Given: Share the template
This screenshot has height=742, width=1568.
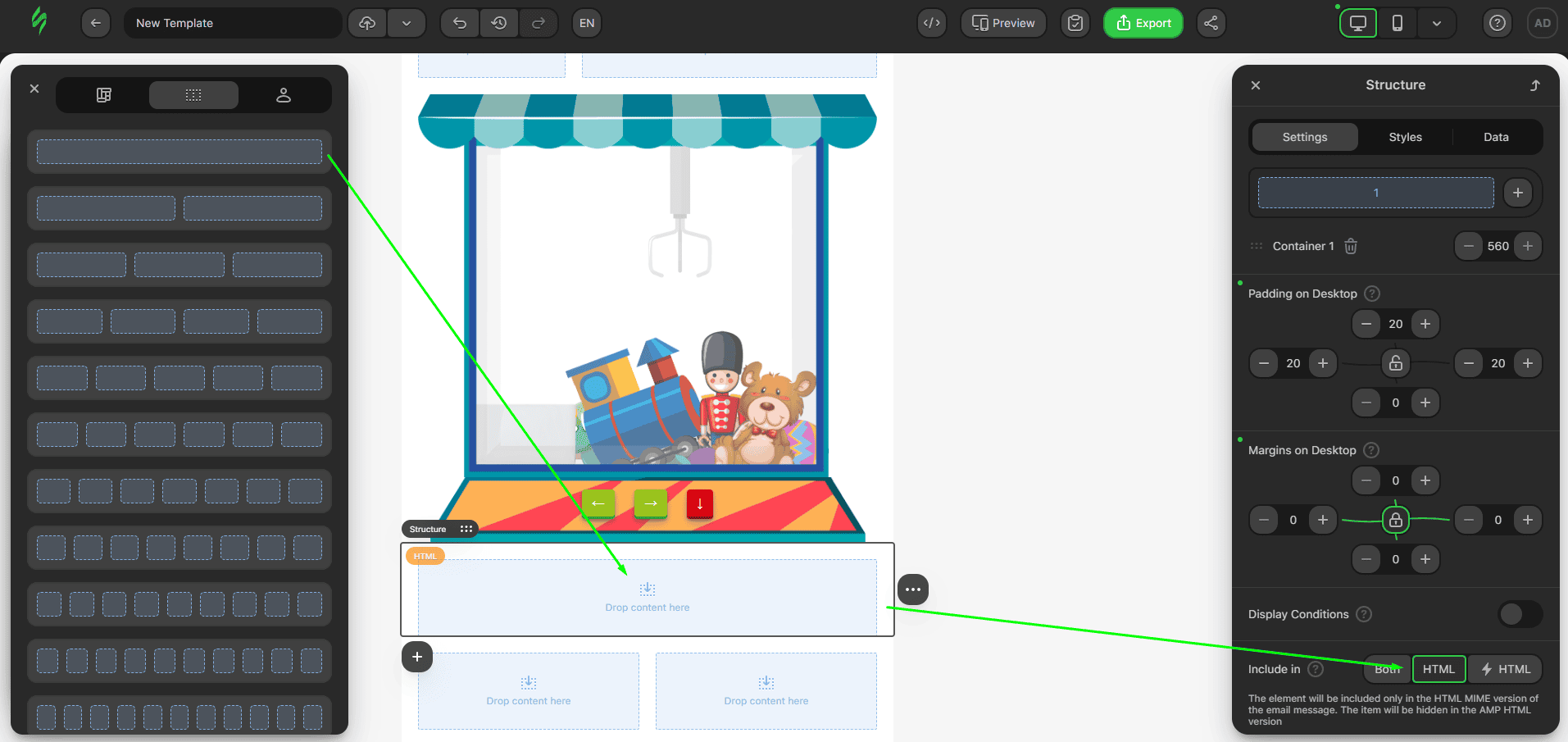Looking at the screenshot, I should click(1211, 22).
